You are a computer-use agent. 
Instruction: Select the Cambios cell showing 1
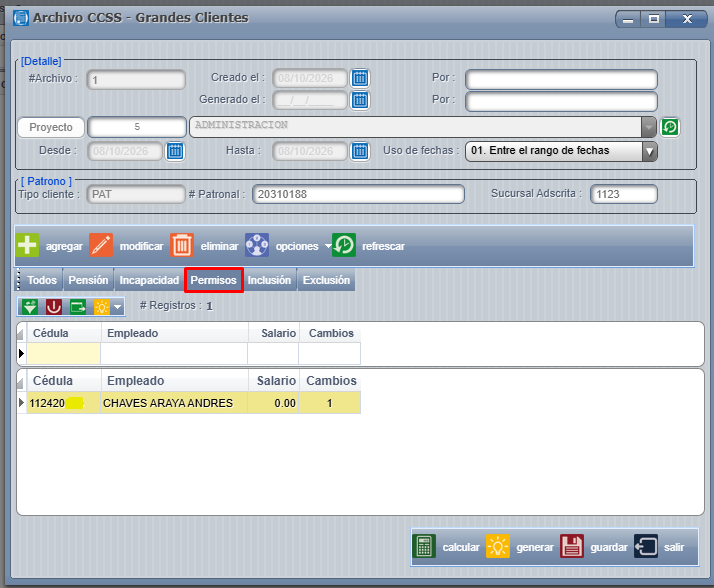330,403
